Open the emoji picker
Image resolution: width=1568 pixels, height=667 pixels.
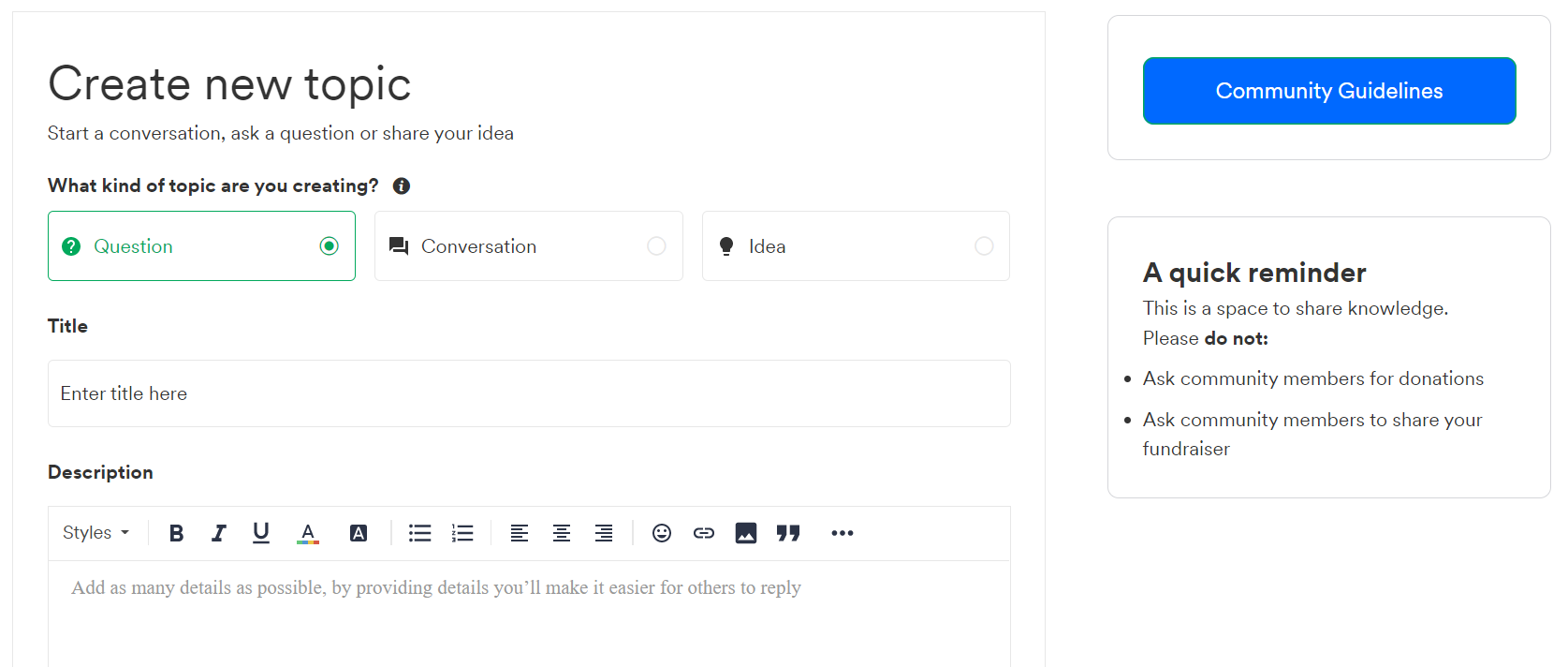[x=662, y=533]
